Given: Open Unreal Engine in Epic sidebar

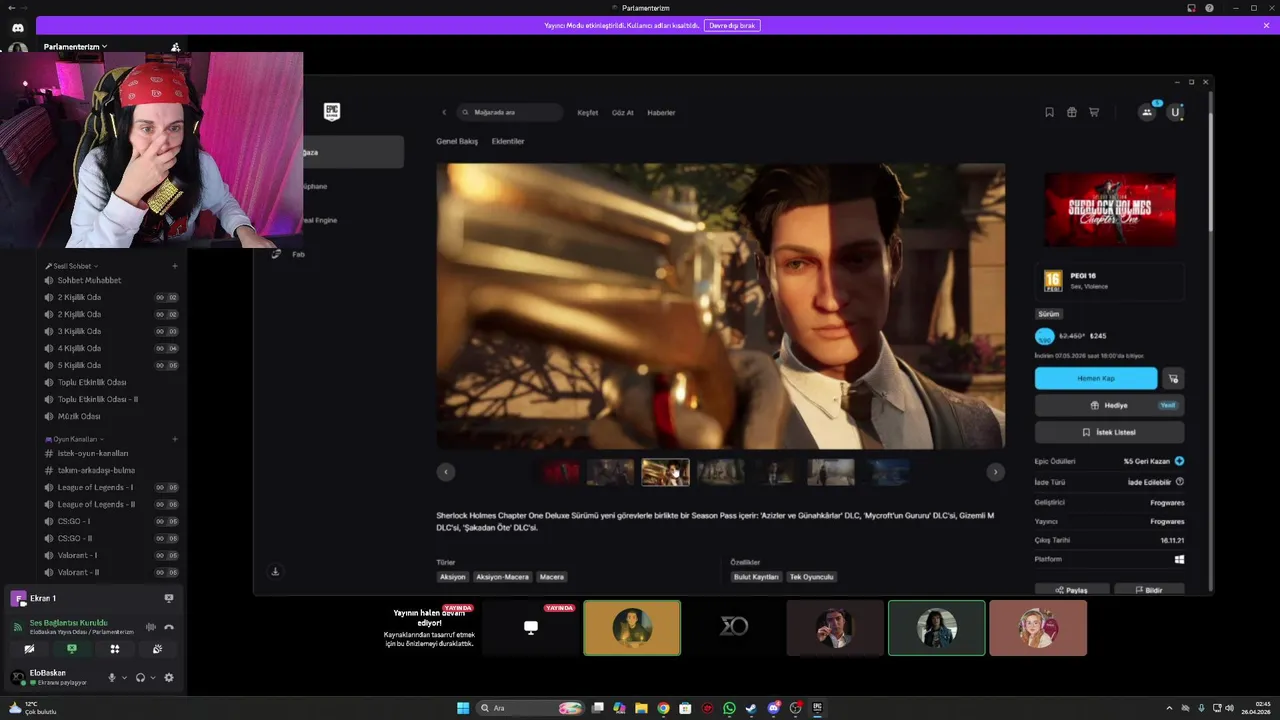Looking at the screenshot, I should (x=320, y=220).
